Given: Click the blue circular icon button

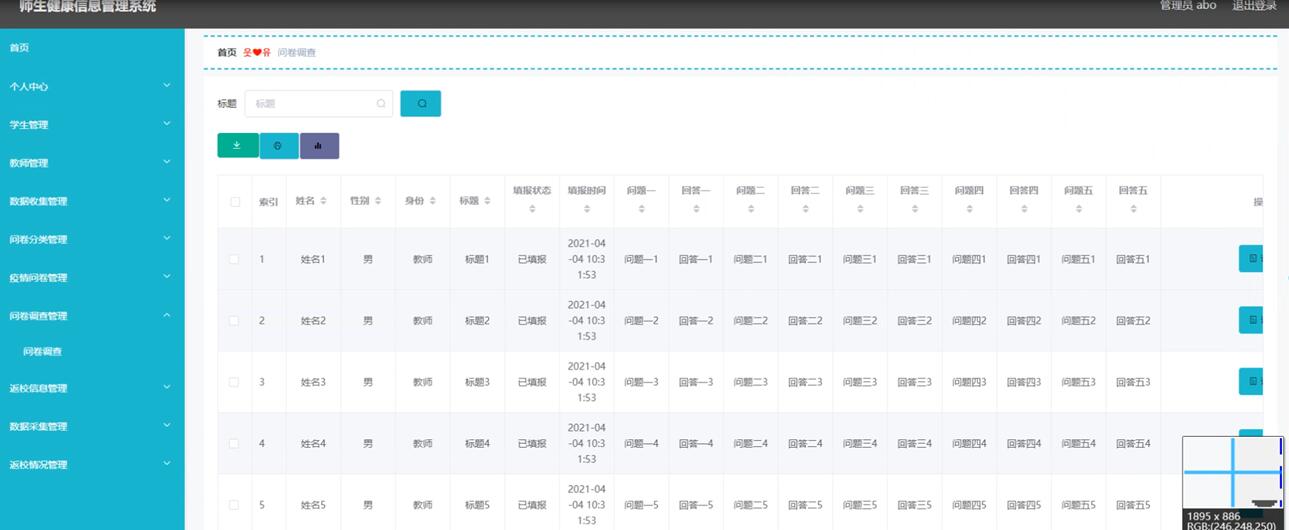Looking at the screenshot, I should pyautogui.click(x=279, y=146).
